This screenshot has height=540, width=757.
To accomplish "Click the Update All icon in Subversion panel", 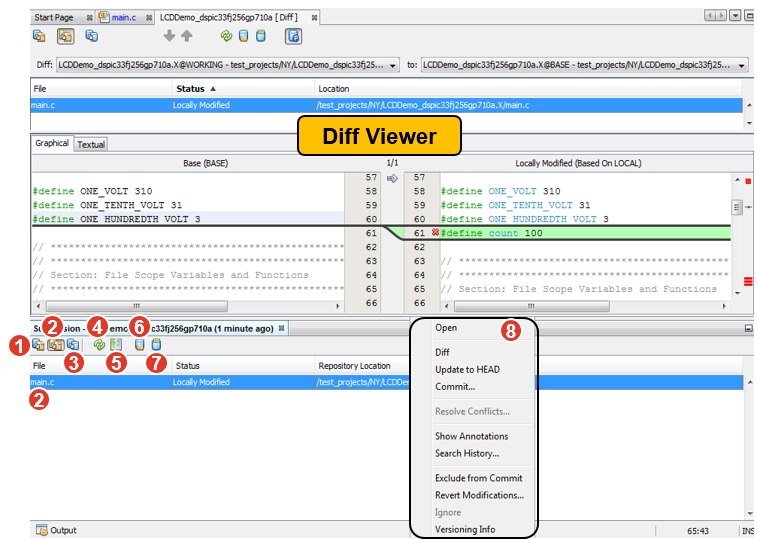I will pyautogui.click(x=139, y=345).
